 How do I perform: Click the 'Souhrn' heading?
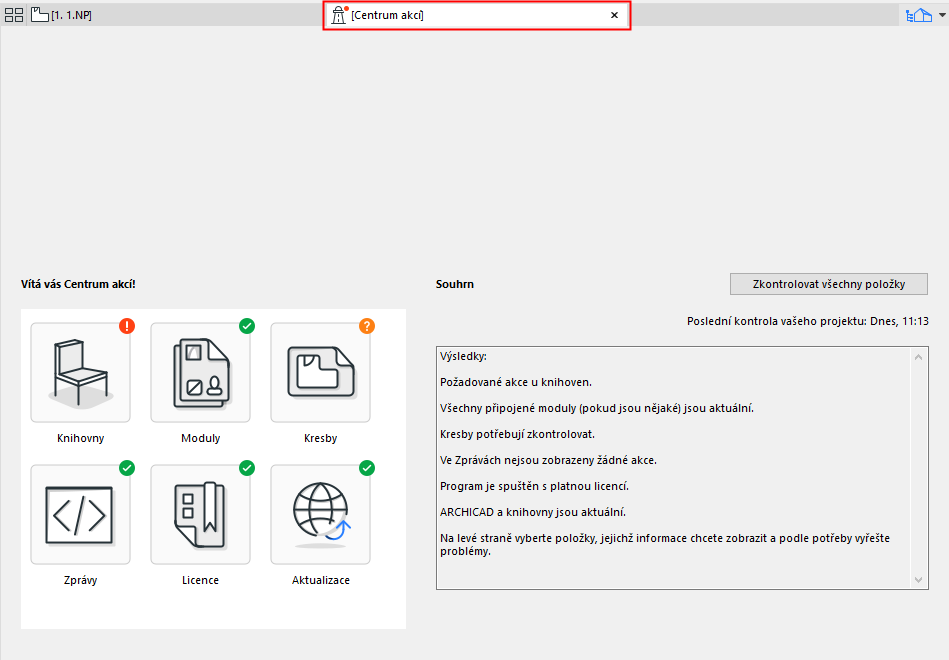455,284
